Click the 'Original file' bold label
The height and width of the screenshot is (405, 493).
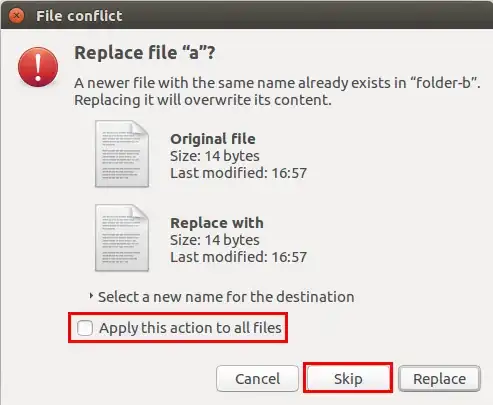click(x=213, y=139)
